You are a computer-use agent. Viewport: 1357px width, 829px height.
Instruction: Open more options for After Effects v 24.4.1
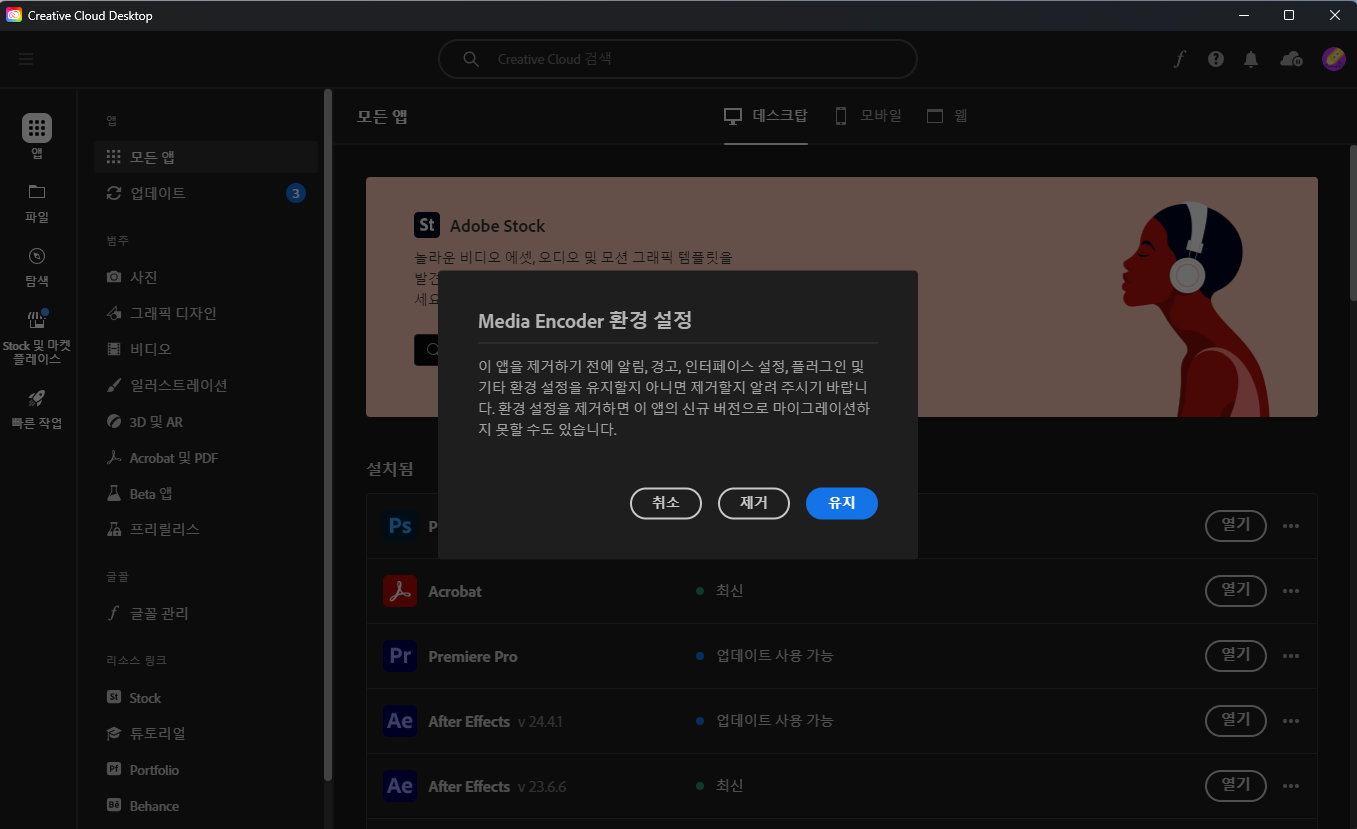(x=1290, y=721)
